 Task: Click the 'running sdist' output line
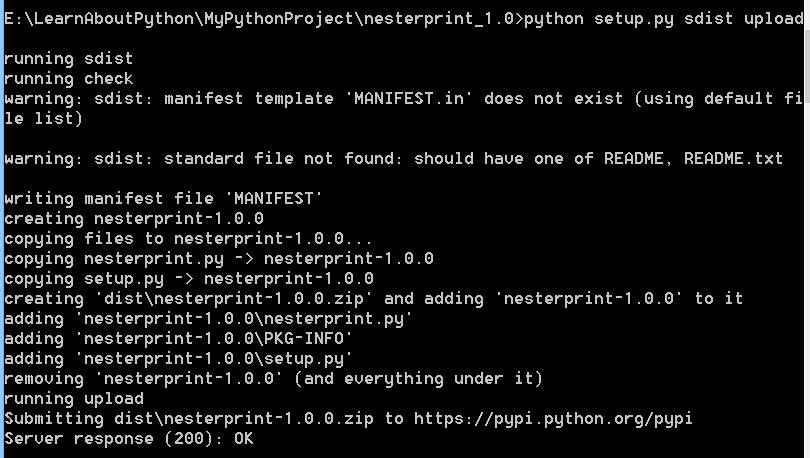[69, 58]
